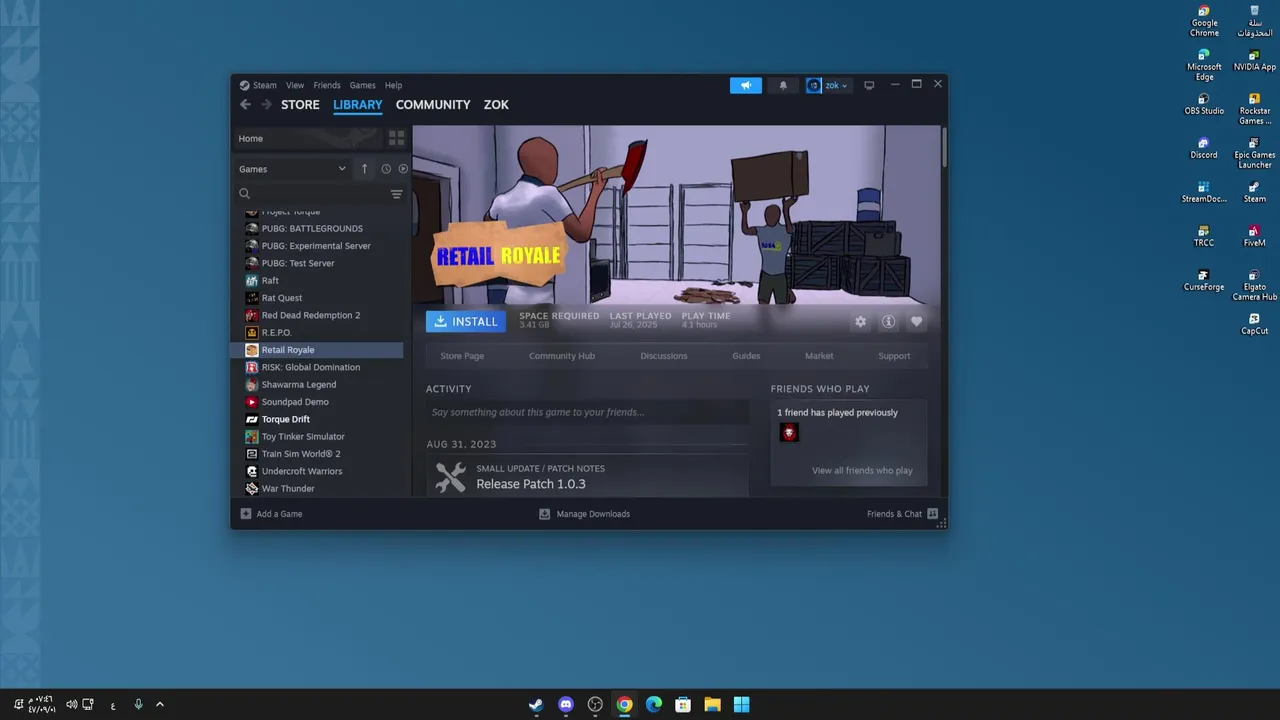Open the Games menu
The width and height of the screenshot is (1280, 720).
[362, 85]
